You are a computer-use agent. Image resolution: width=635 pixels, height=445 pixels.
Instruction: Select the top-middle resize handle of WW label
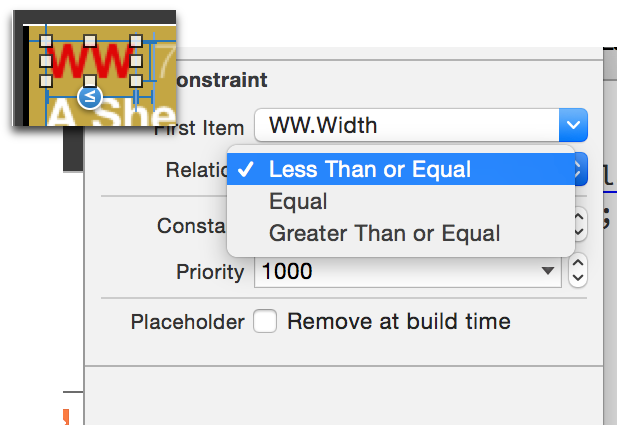(x=90, y=40)
